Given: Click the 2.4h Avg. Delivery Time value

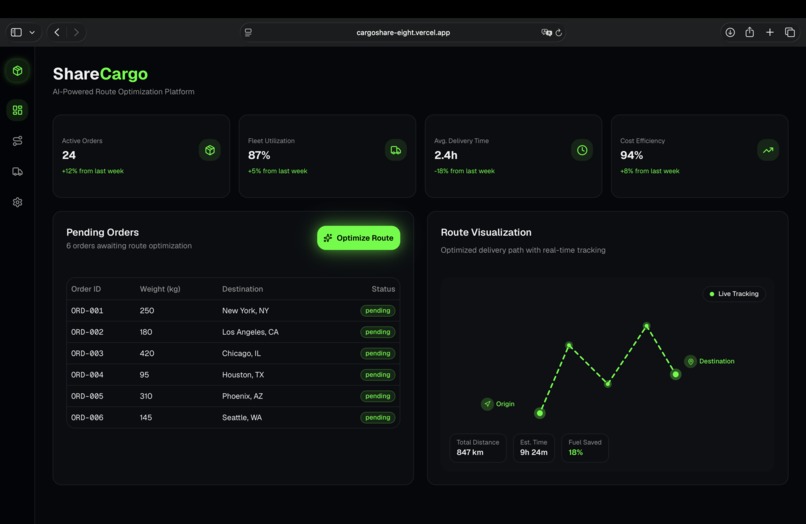Looking at the screenshot, I should point(446,155).
